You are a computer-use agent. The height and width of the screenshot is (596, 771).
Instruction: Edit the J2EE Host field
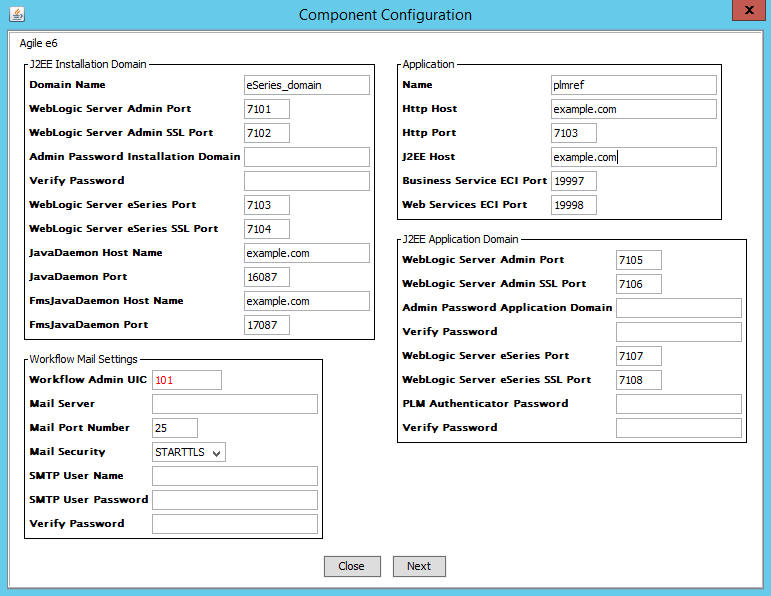(634, 157)
